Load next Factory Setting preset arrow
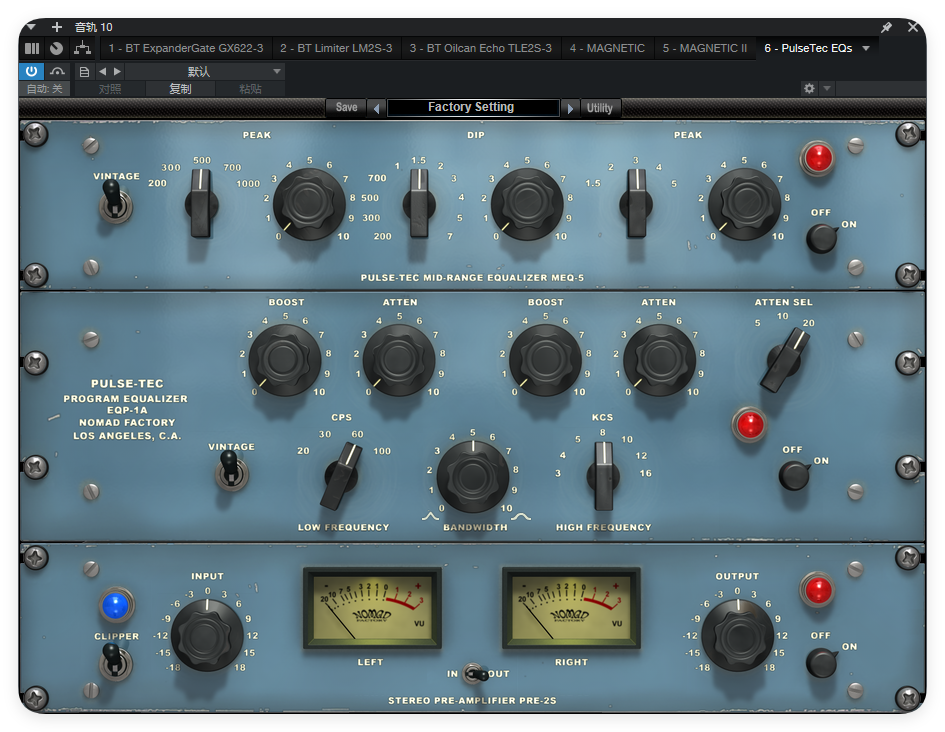Screen dimensions: 945x732 click(570, 108)
